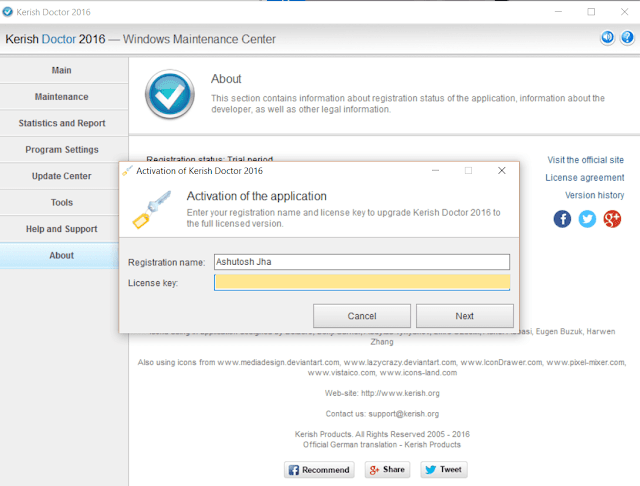Click the Activation of the application heading

pyautogui.click(x=256, y=196)
